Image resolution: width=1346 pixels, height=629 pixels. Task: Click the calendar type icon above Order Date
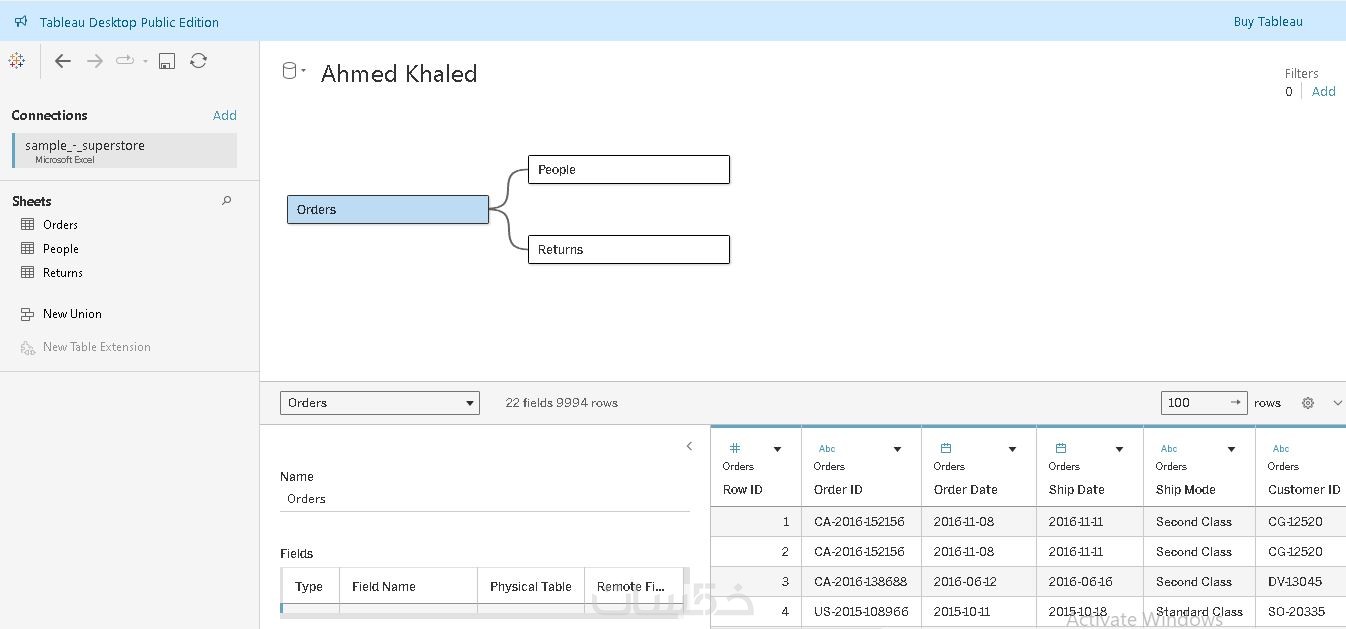pyautogui.click(x=946, y=448)
